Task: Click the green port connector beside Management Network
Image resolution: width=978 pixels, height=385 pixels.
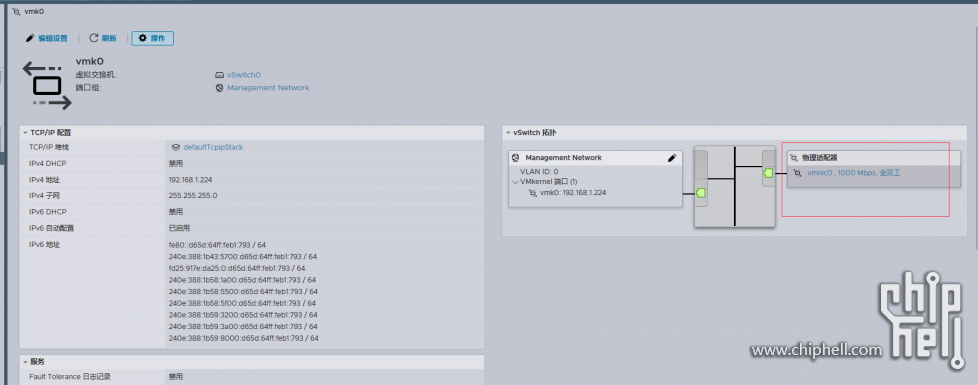Action: tap(700, 193)
